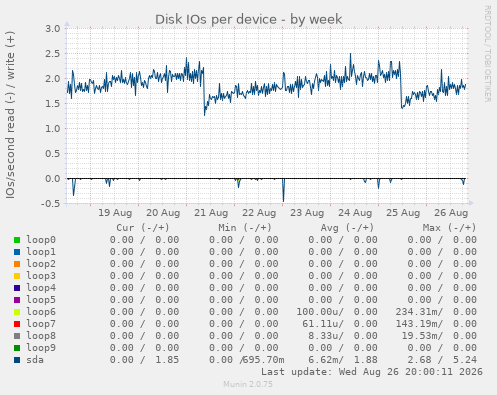Click sda maximum write value 5.24

coord(465,360)
